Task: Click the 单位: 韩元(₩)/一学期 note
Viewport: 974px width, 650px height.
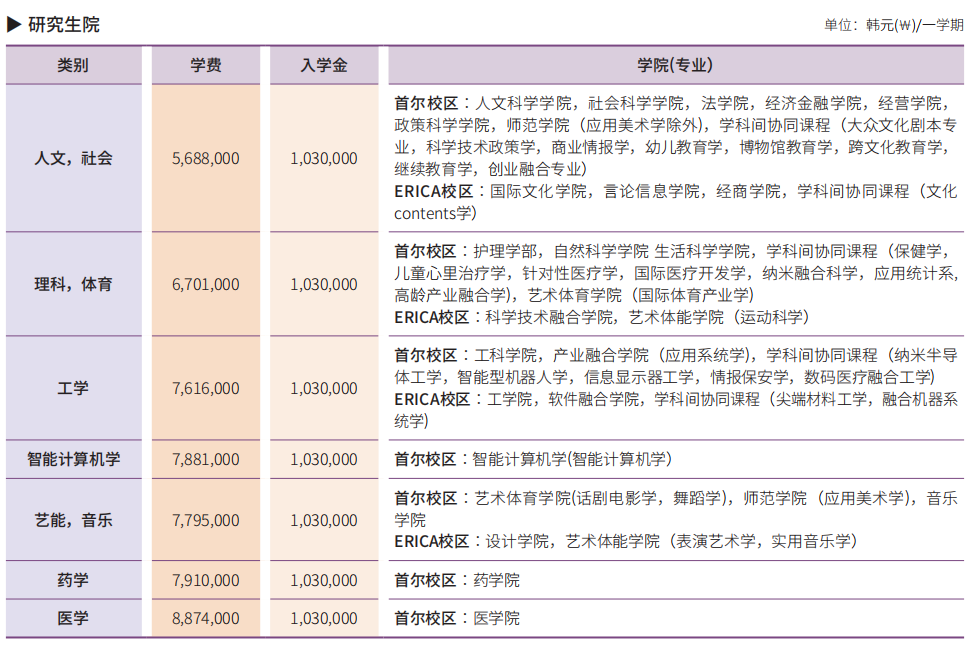Action: coord(893,25)
